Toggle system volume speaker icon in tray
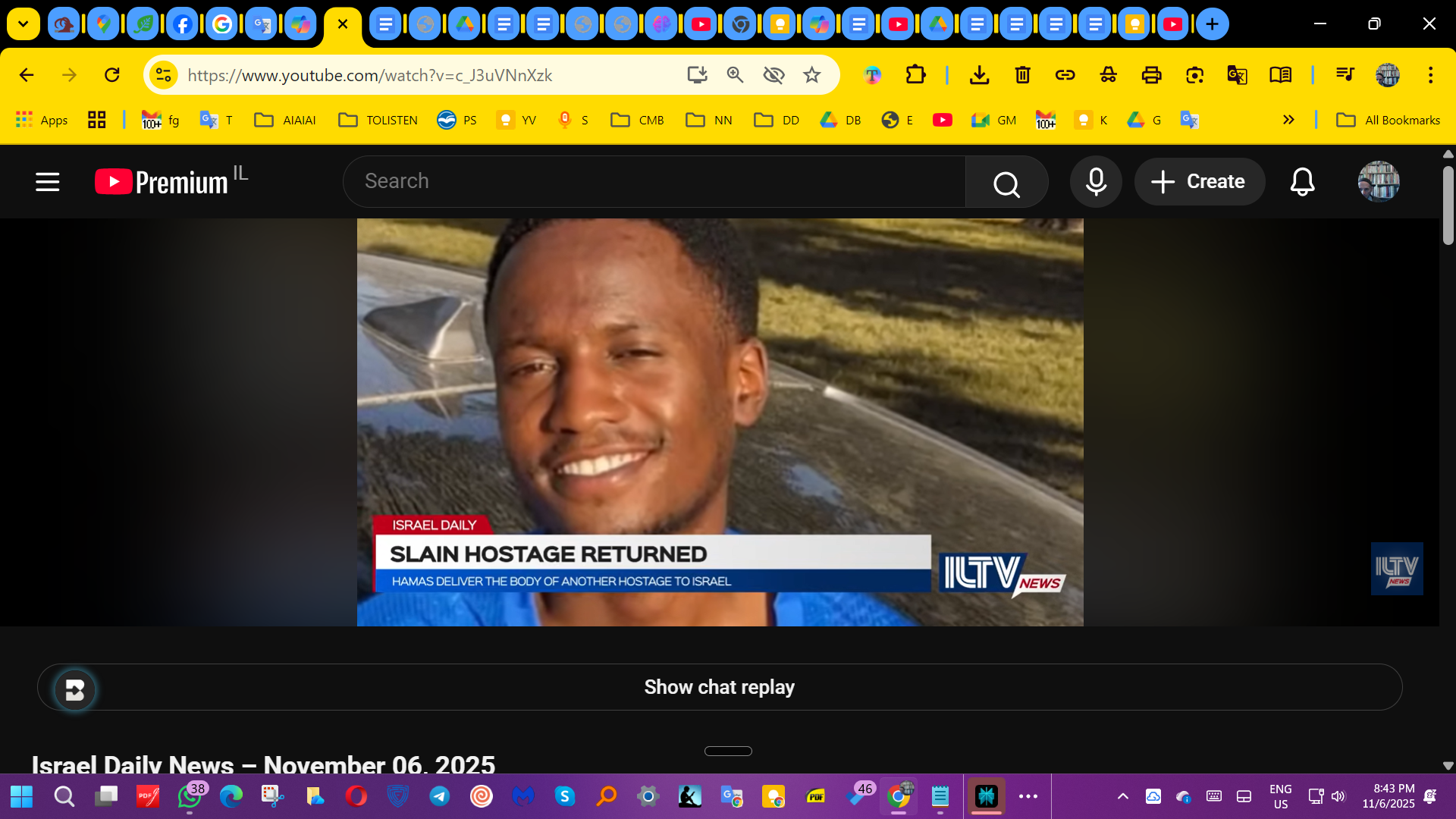This screenshot has width=1456, height=819. click(x=1338, y=796)
